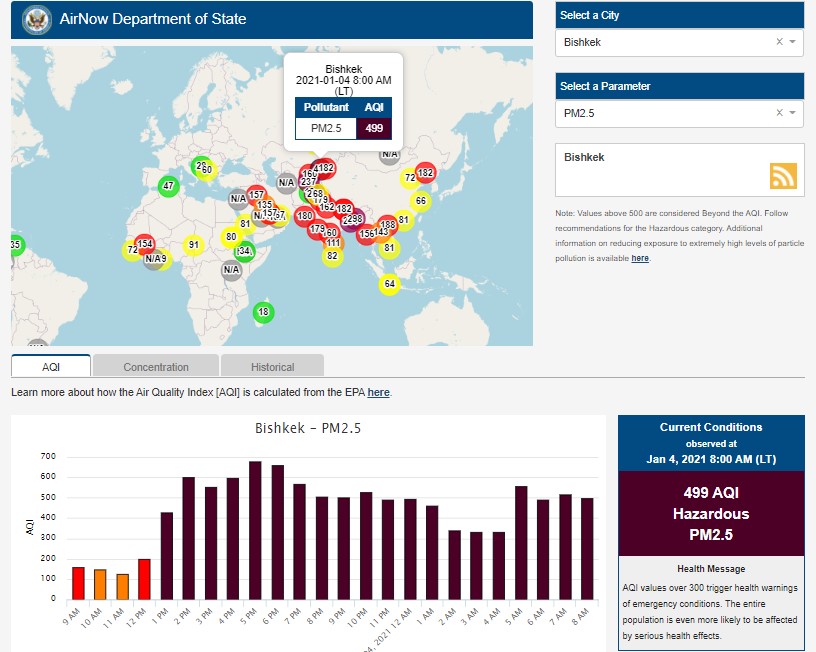The image size is (816, 652).
Task: Switch to the Concentration tab
Action: click(155, 366)
